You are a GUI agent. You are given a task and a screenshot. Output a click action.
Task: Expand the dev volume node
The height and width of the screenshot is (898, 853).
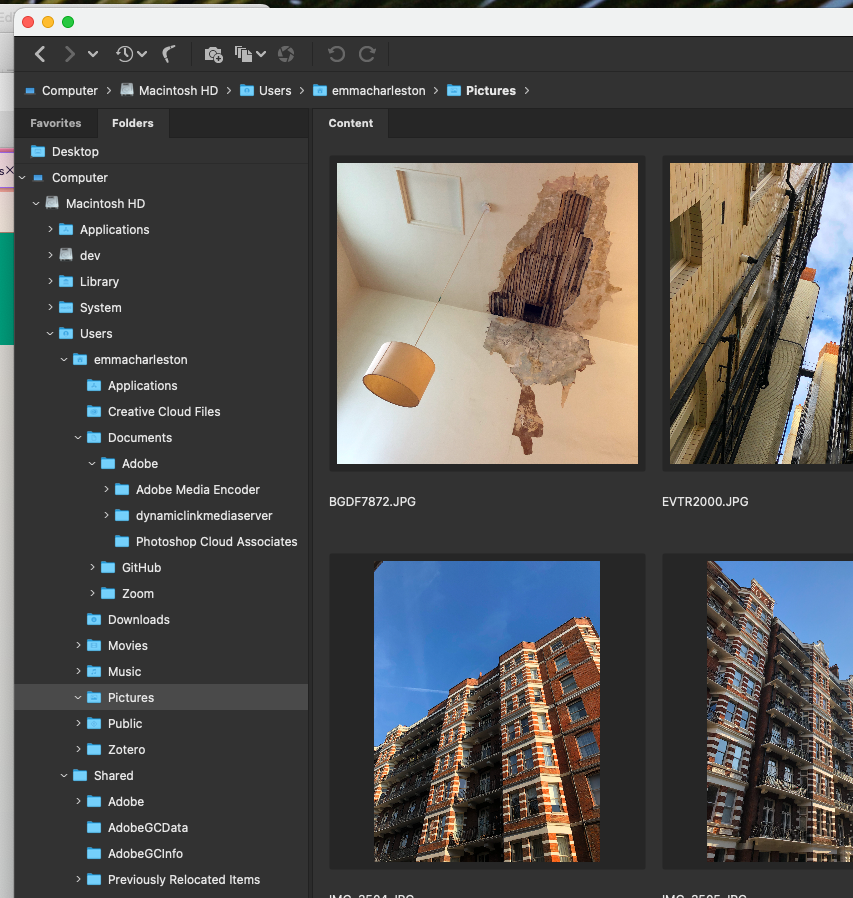coord(50,255)
